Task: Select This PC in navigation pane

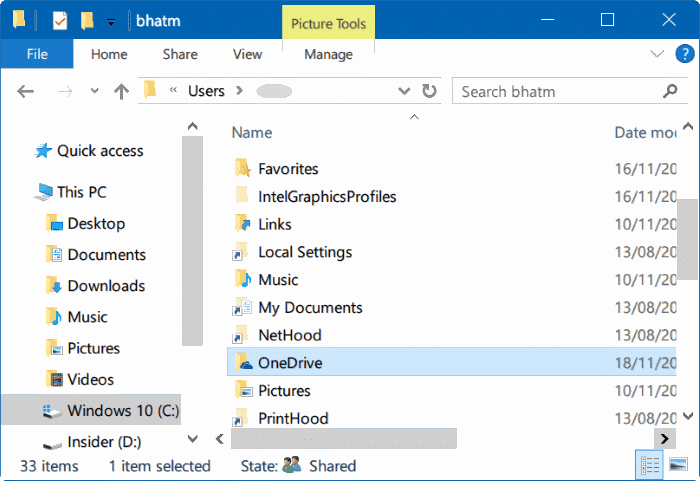Action: pyautogui.click(x=82, y=192)
